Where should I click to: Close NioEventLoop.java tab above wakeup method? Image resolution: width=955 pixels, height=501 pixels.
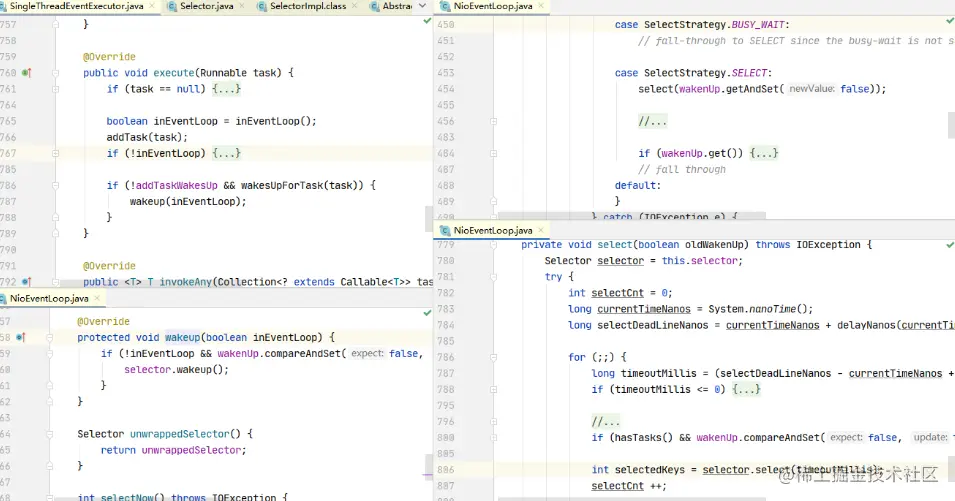[97, 298]
